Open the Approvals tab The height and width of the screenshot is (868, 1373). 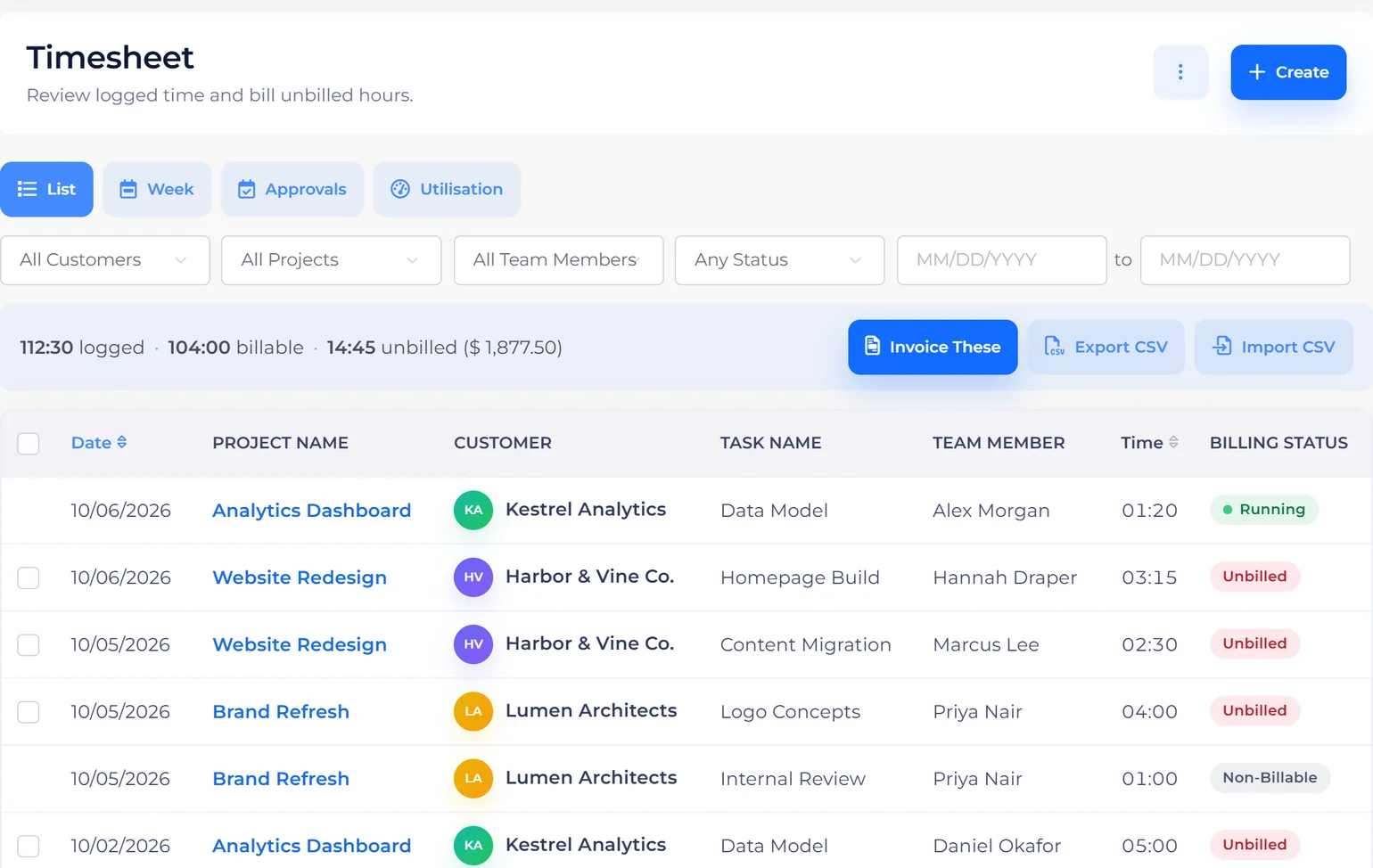[x=292, y=189]
